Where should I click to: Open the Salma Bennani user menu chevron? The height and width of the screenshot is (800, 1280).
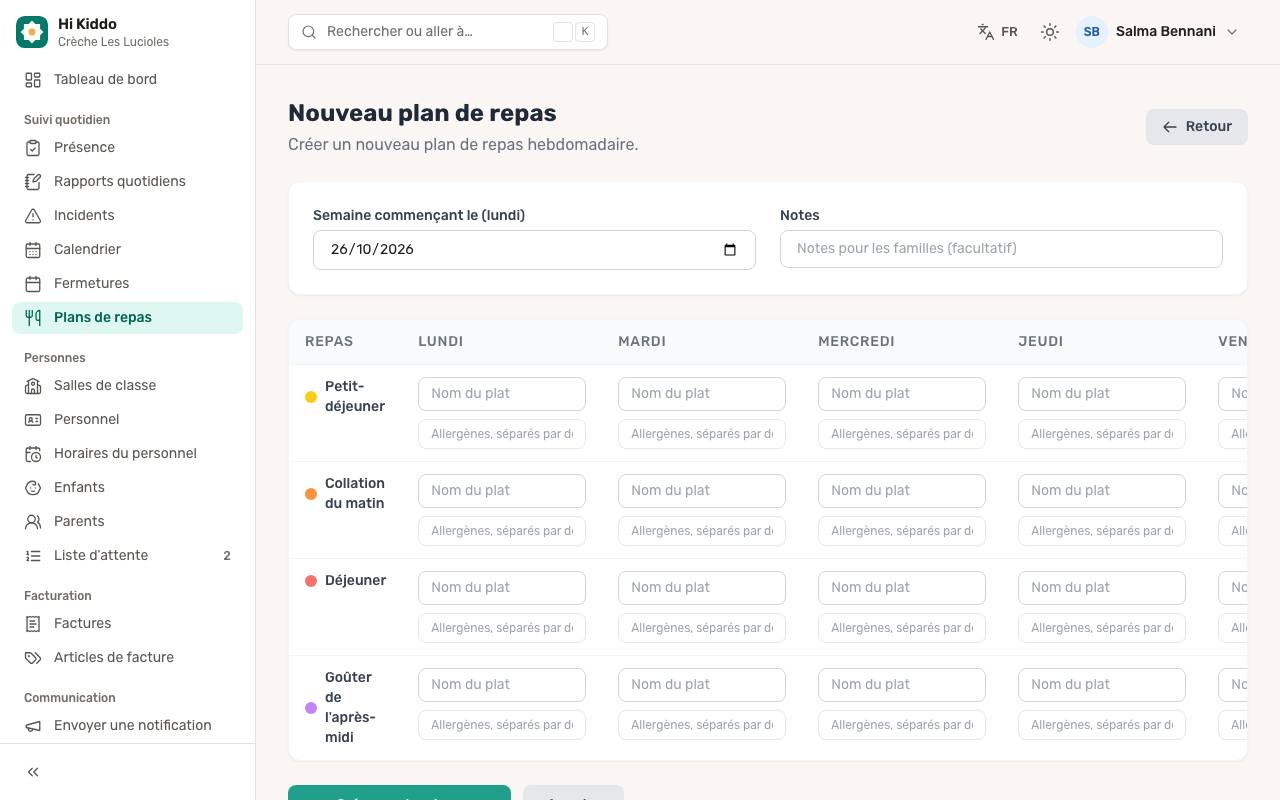click(1232, 32)
